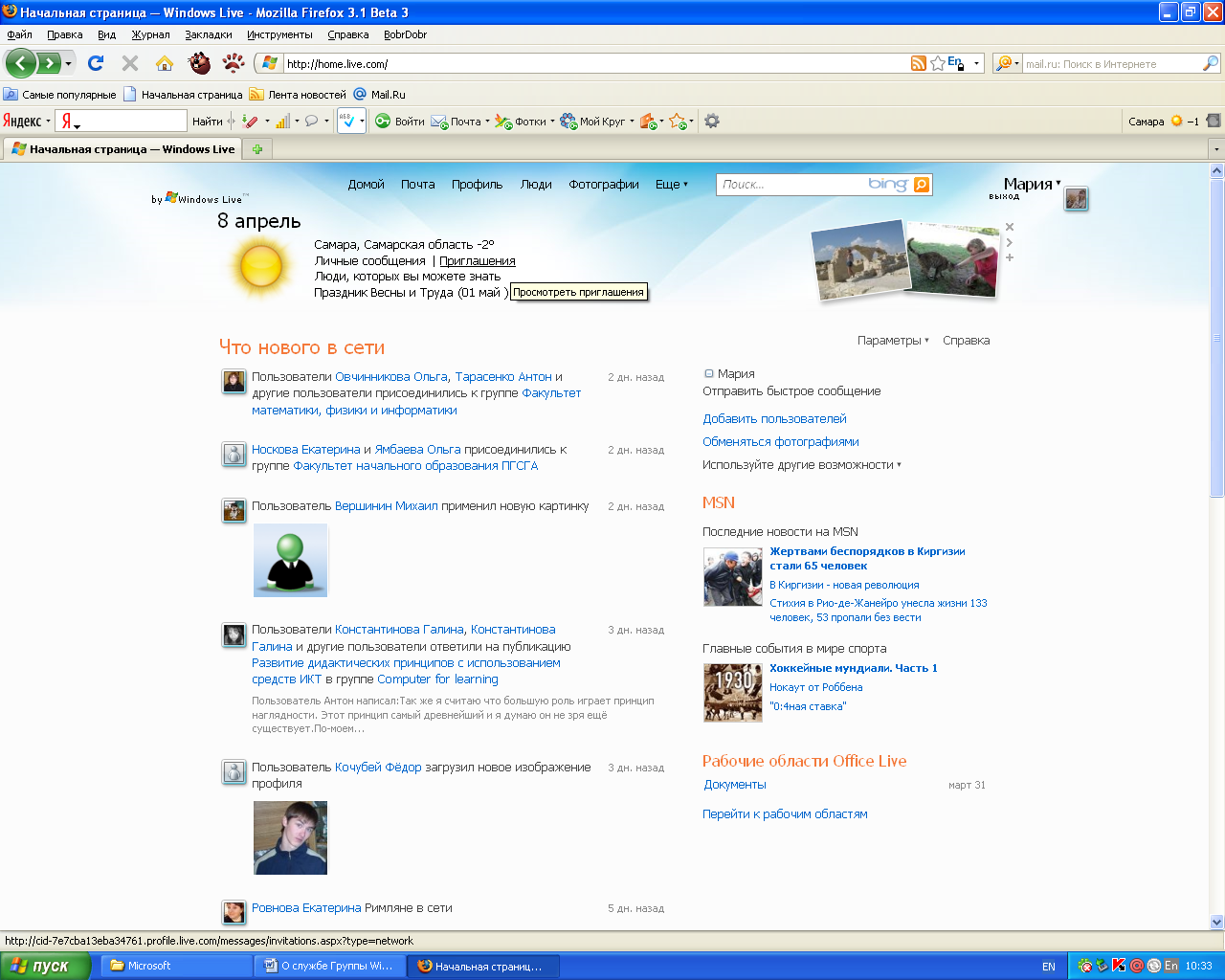Click the vertical scrollbar down arrow
Screen dimensions: 1225x980
pyautogui.click(x=1216, y=922)
